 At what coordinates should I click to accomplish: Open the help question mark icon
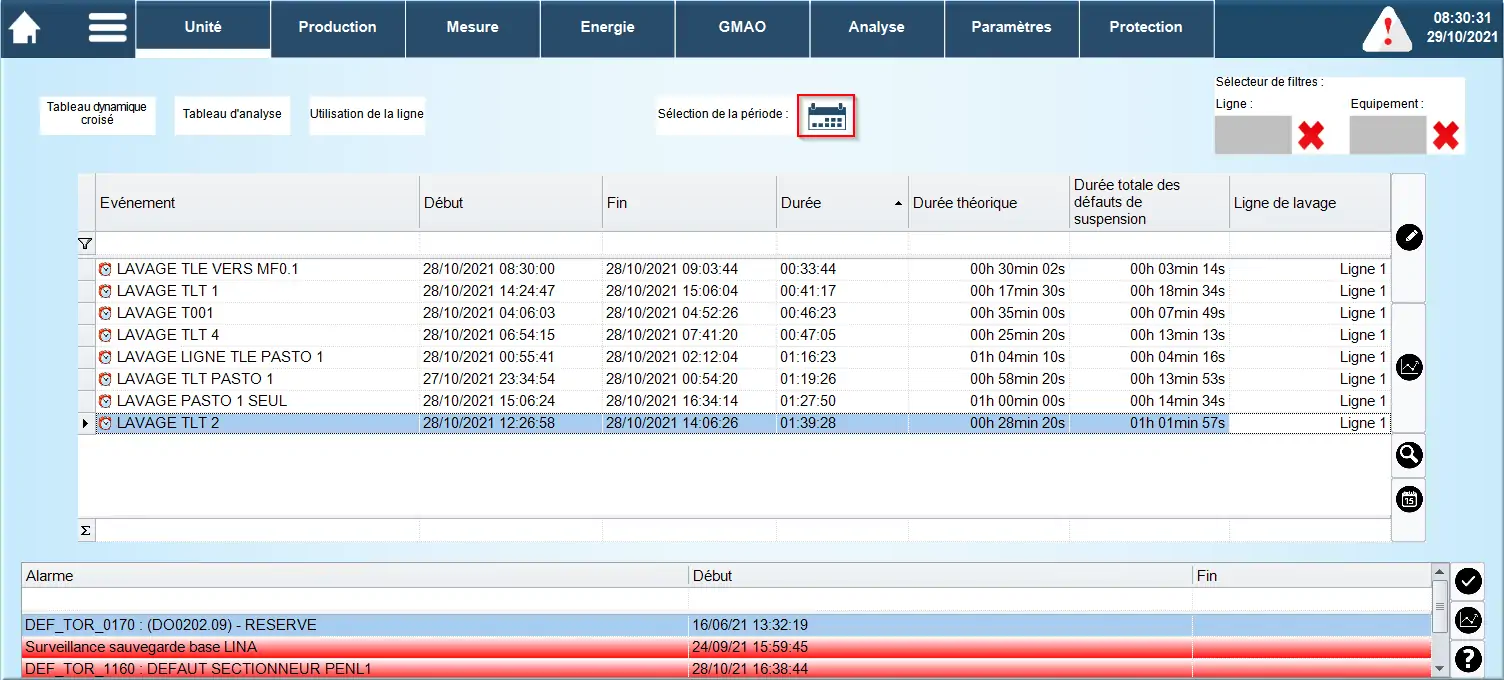pos(1469,659)
